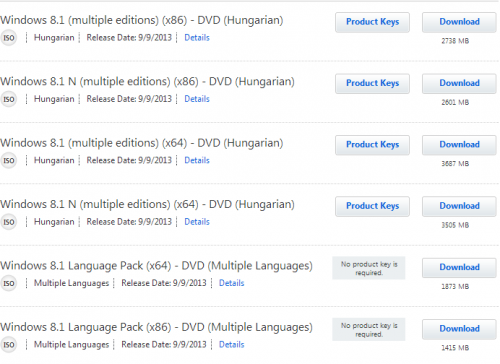
Task: Open Details for Windows 8.1 x86 Hungarian
Action: [197, 38]
